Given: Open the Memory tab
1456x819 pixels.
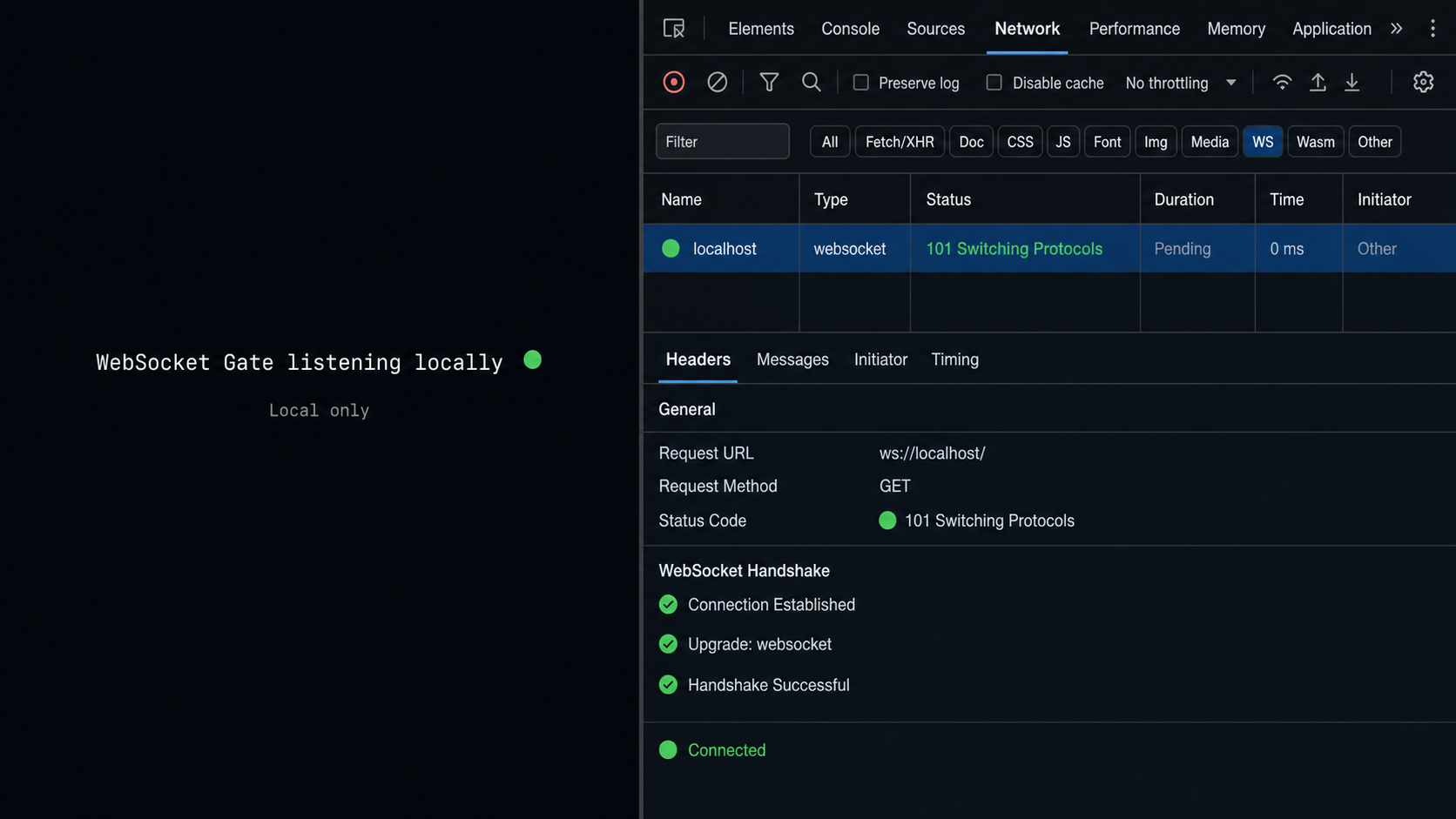Looking at the screenshot, I should 1237,29.
